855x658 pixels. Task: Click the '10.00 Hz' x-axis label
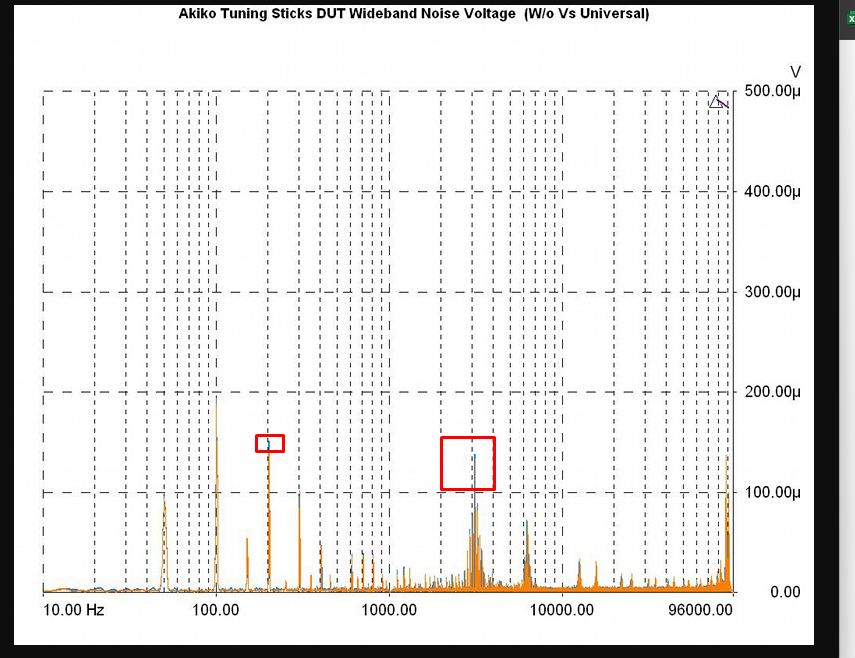click(74, 609)
